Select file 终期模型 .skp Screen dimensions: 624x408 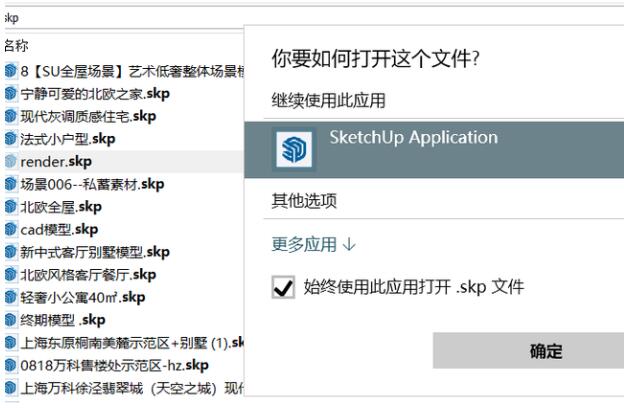(x=63, y=320)
